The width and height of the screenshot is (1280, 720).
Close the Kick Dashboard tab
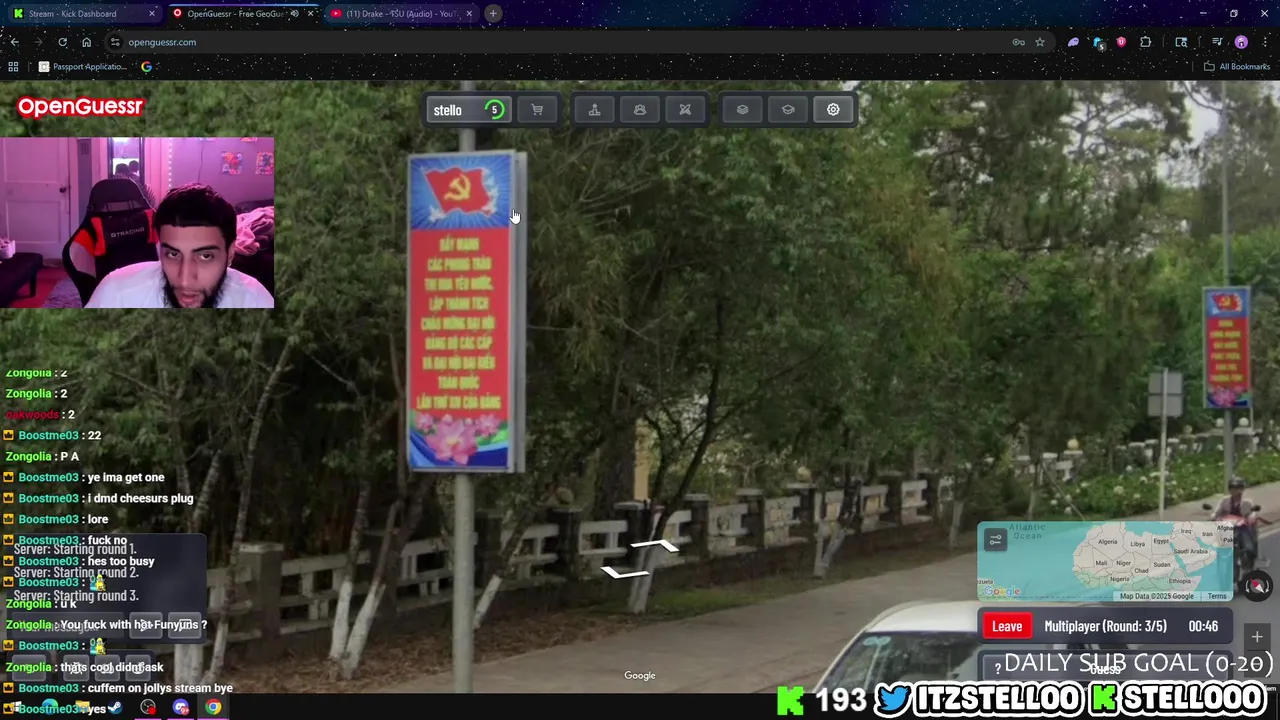152,14
